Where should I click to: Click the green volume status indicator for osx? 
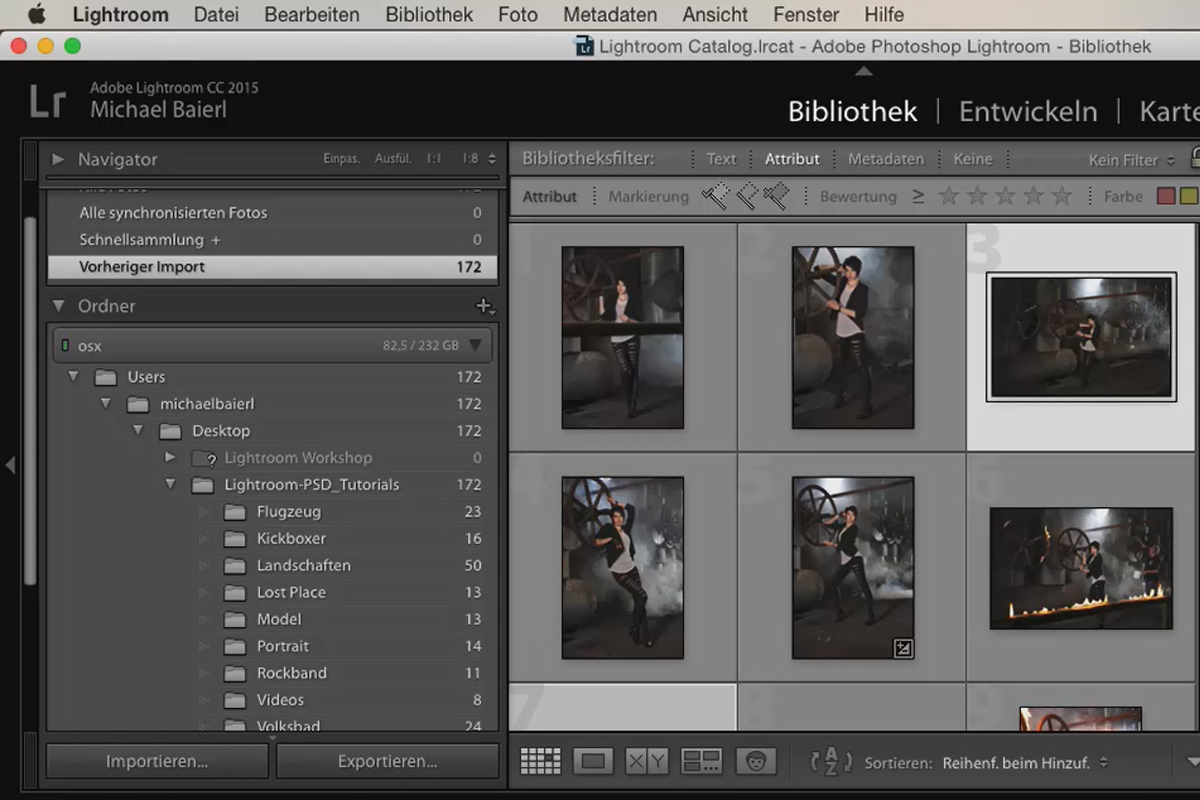pos(65,346)
